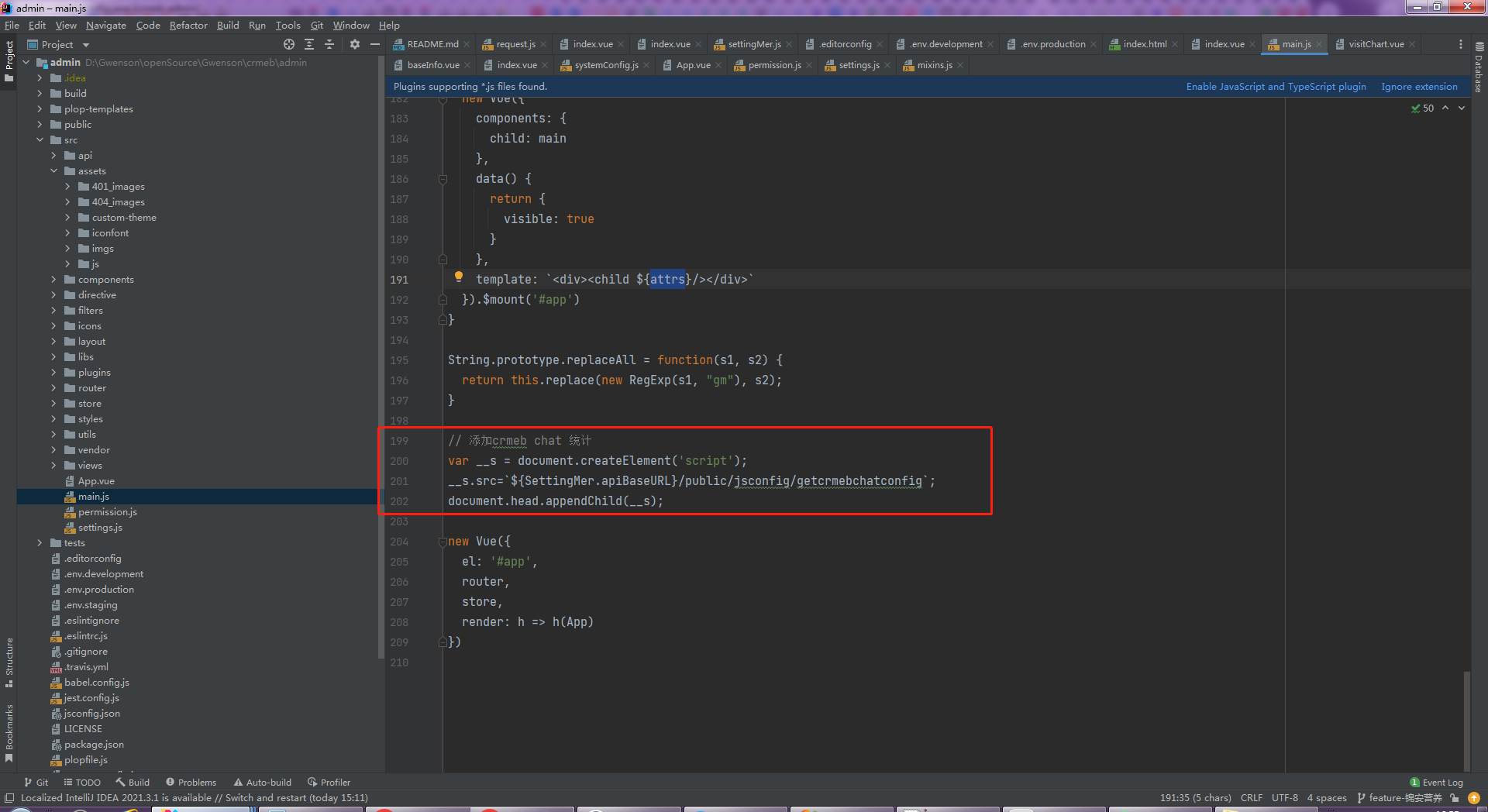
Task: Click line number 200 in gutter
Action: (399, 461)
